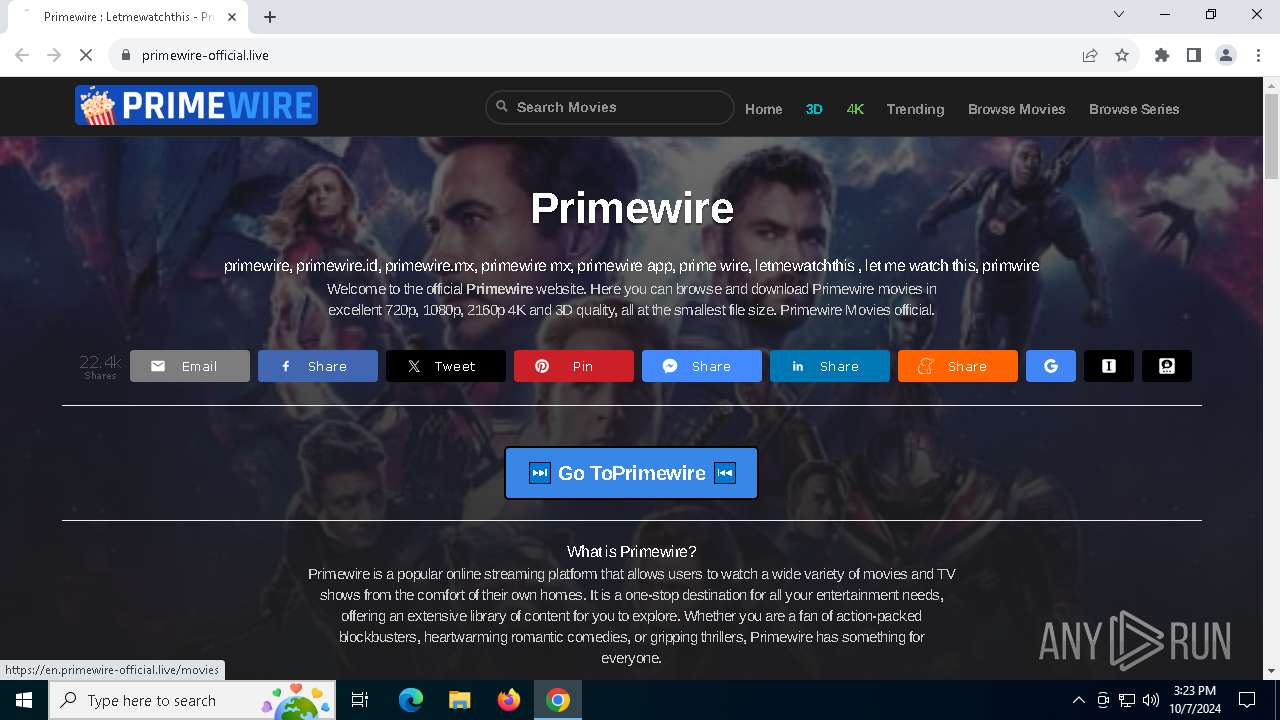Open the Chrome three-dot menu
This screenshot has height=720, width=1280.
click(x=1258, y=55)
